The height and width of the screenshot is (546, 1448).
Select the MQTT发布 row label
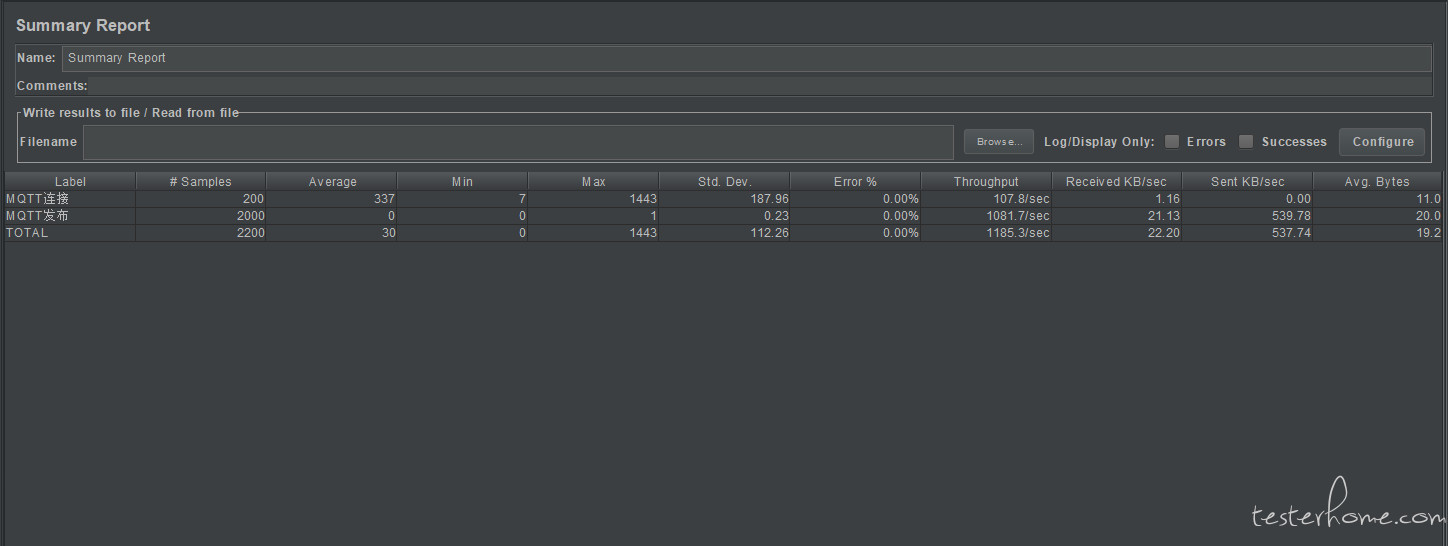(37, 216)
